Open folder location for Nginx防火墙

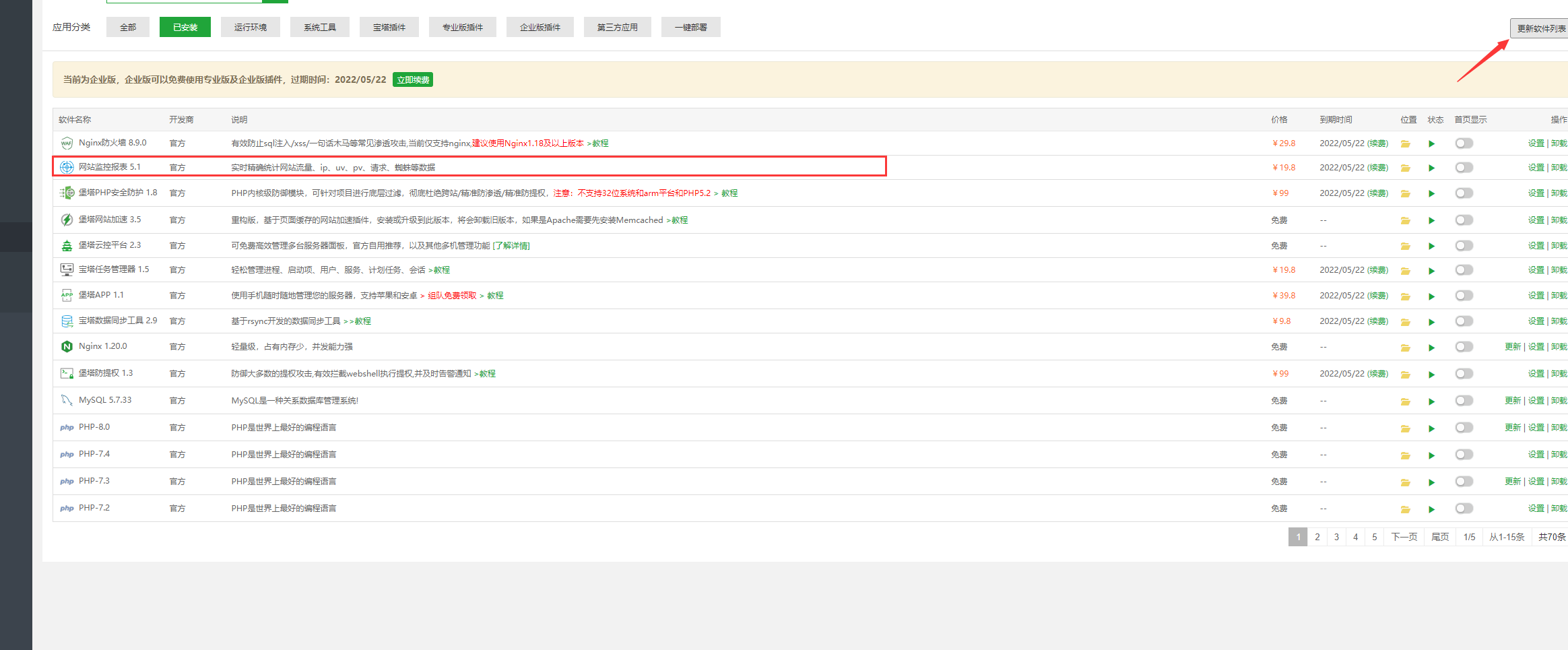pyautogui.click(x=1406, y=143)
